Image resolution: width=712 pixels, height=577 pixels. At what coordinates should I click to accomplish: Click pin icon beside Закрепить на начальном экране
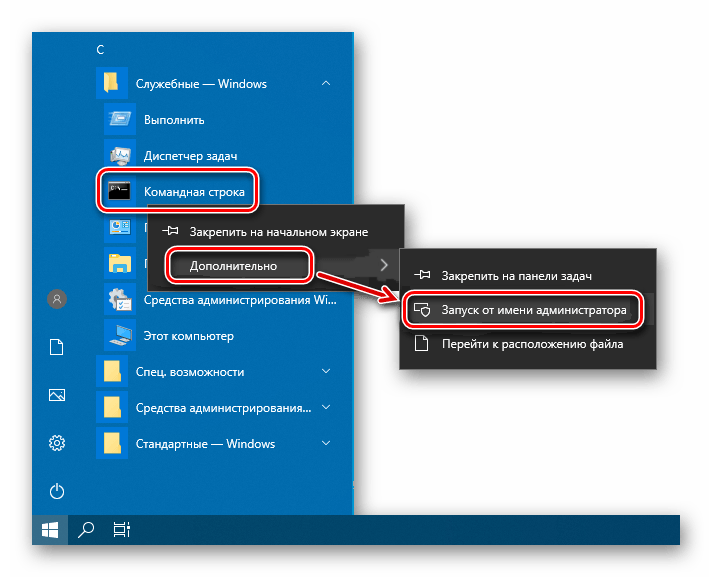[170, 231]
